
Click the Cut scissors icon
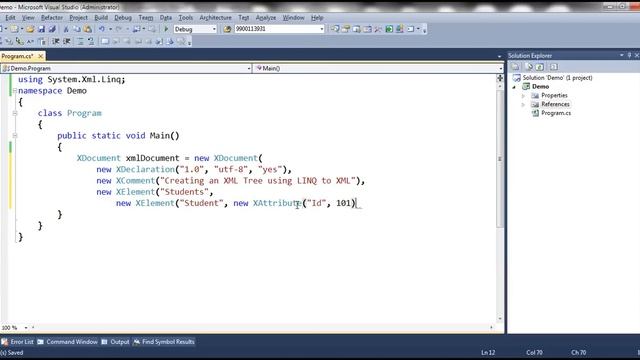tap(66, 29)
